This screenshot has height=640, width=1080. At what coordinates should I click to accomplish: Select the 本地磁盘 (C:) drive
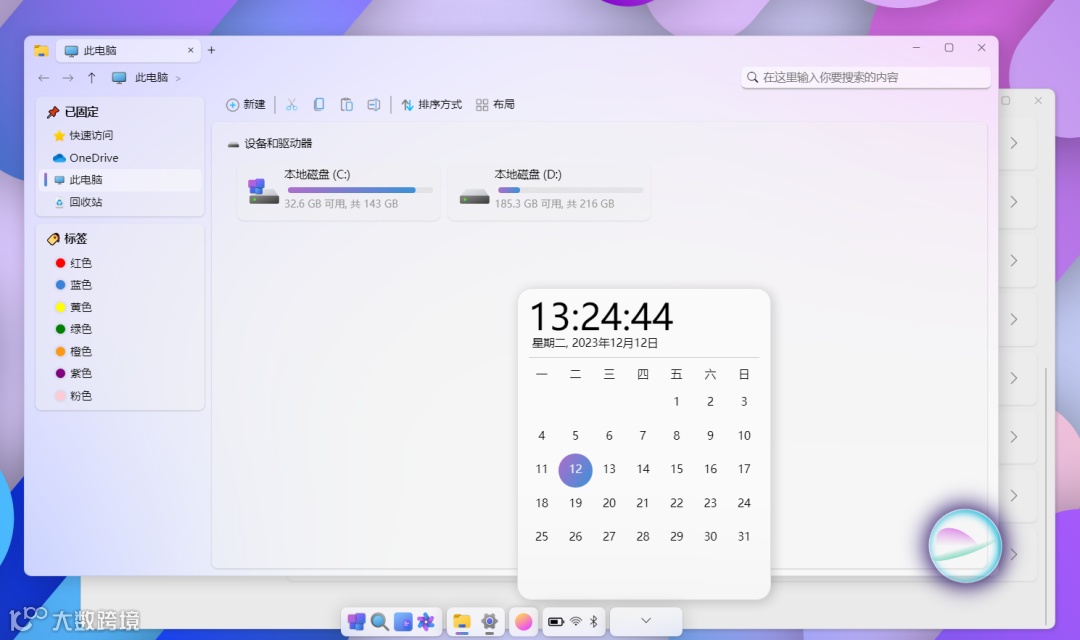(339, 190)
